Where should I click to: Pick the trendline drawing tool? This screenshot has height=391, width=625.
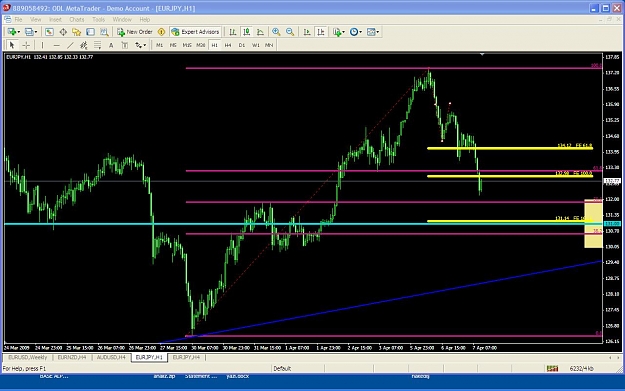[70, 45]
